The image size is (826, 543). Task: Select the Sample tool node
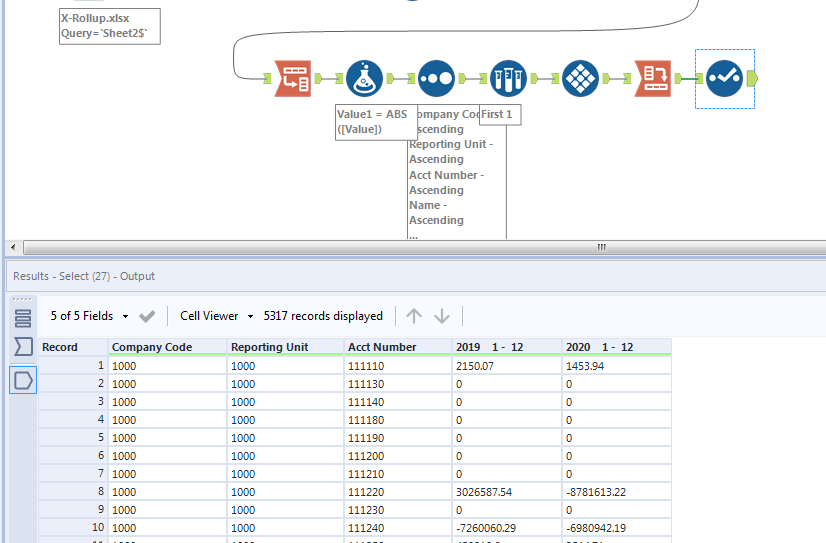click(x=508, y=78)
